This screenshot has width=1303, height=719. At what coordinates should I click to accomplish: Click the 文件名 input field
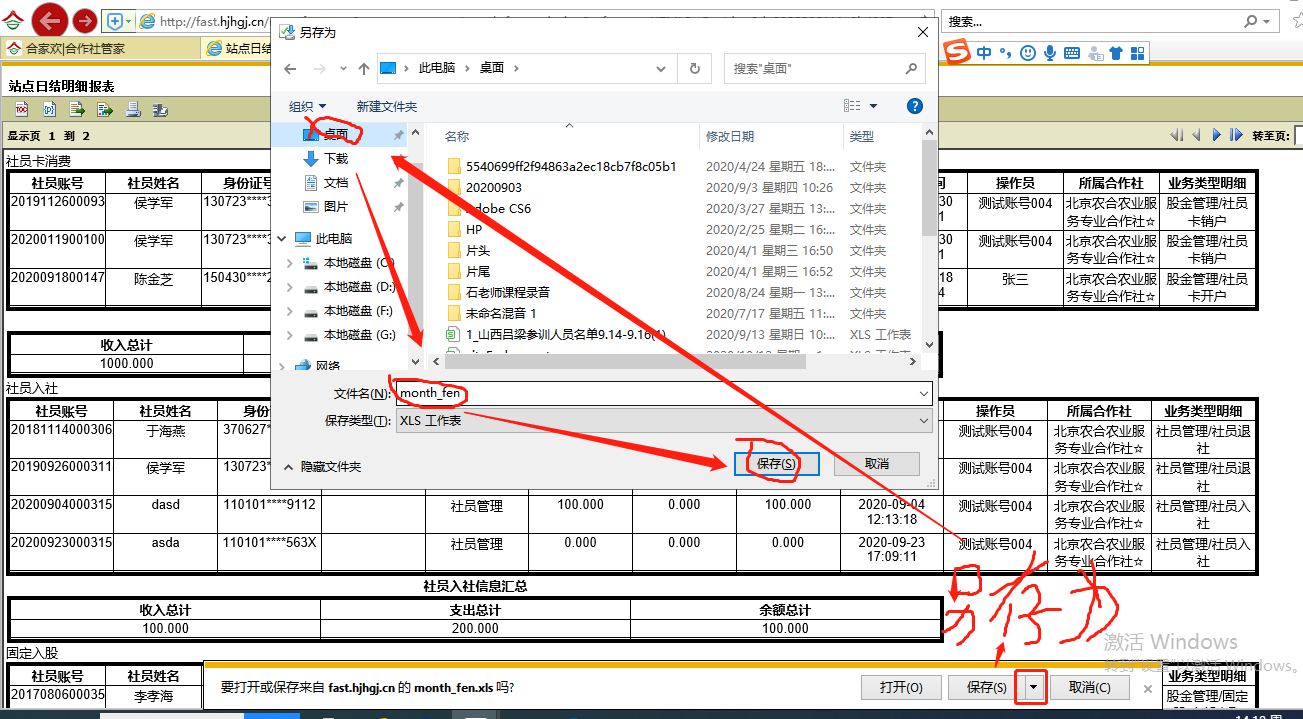tap(664, 394)
